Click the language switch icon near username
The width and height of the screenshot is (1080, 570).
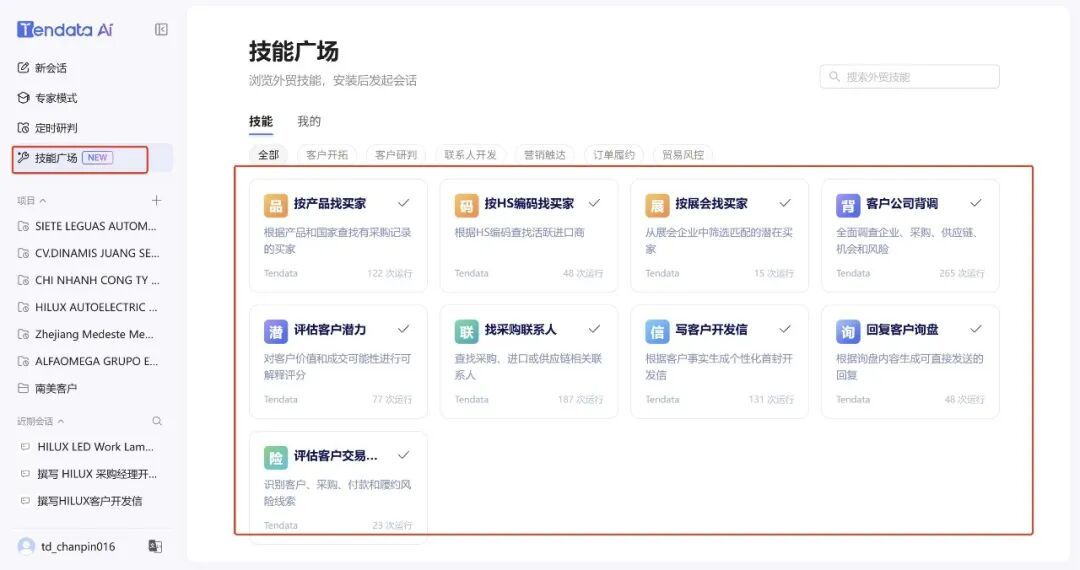tap(155, 547)
